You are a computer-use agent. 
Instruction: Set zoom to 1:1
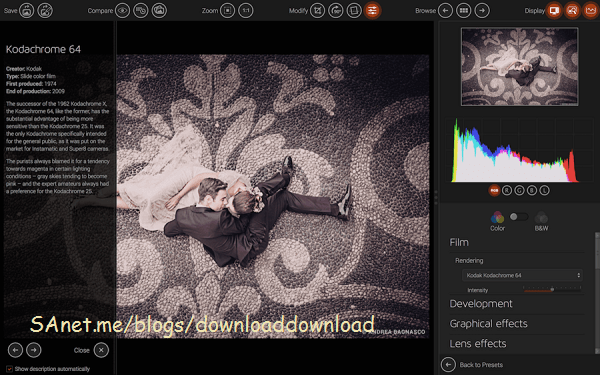coord(246,10)
